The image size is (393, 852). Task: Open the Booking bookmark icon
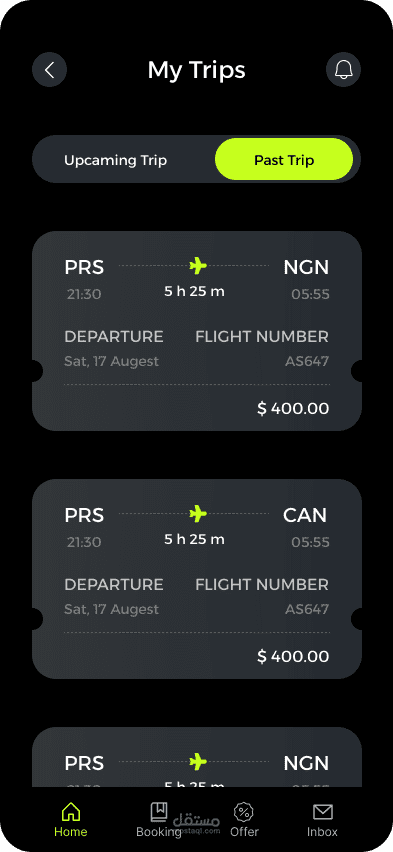(159, 812)
